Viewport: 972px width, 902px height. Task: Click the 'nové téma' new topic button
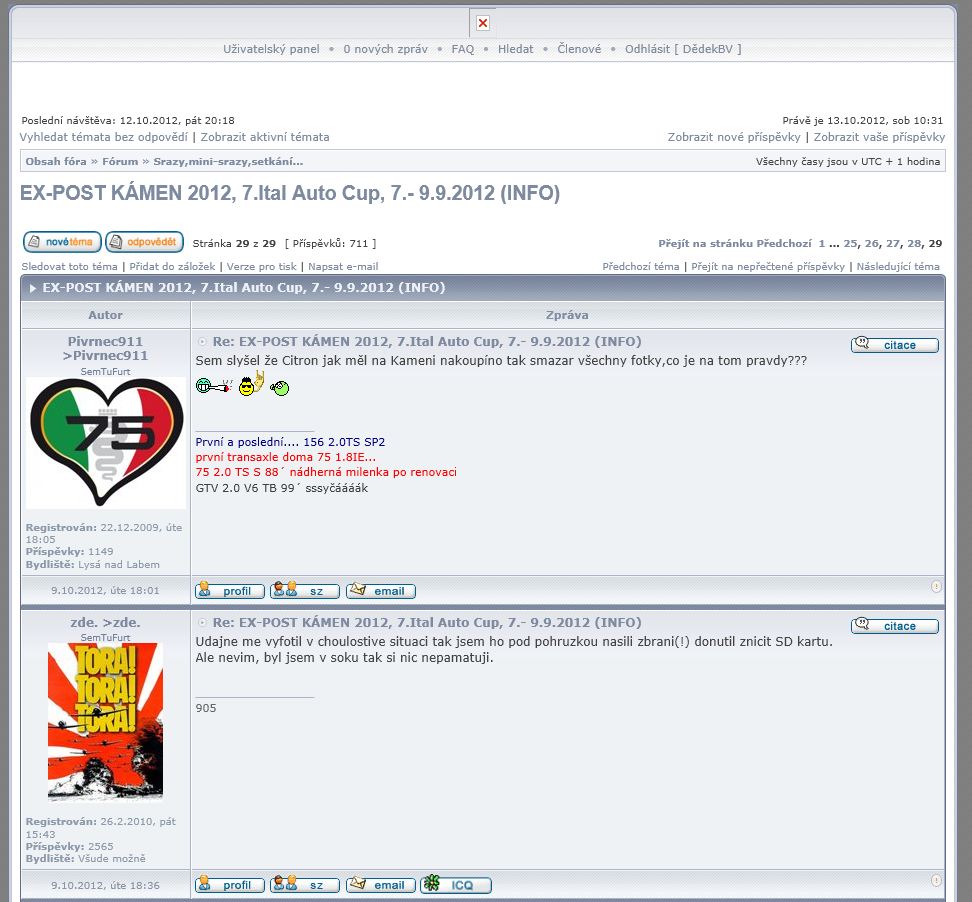[62, 242]
